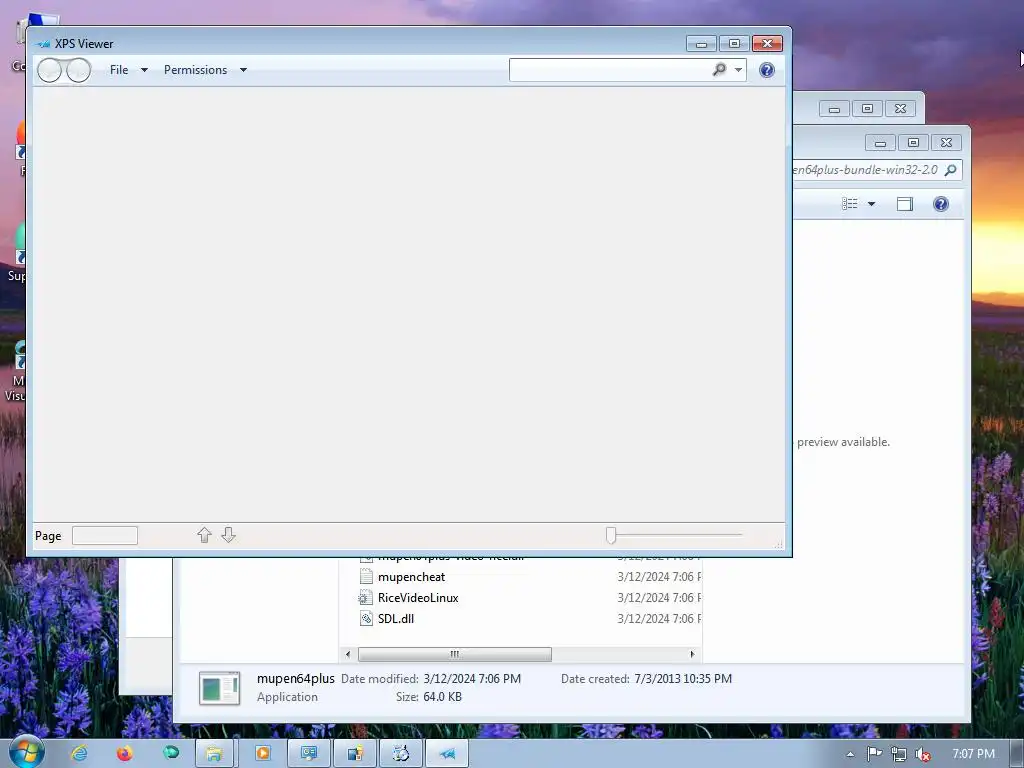1024x768 pixels.
Task: Click the XPS Viewer forward navigation button
Action: [x=78, y=70]
